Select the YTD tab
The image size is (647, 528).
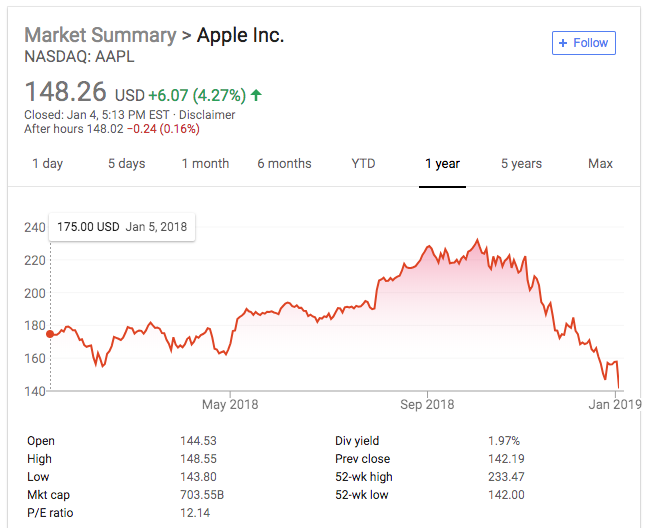tap(363, 164)
